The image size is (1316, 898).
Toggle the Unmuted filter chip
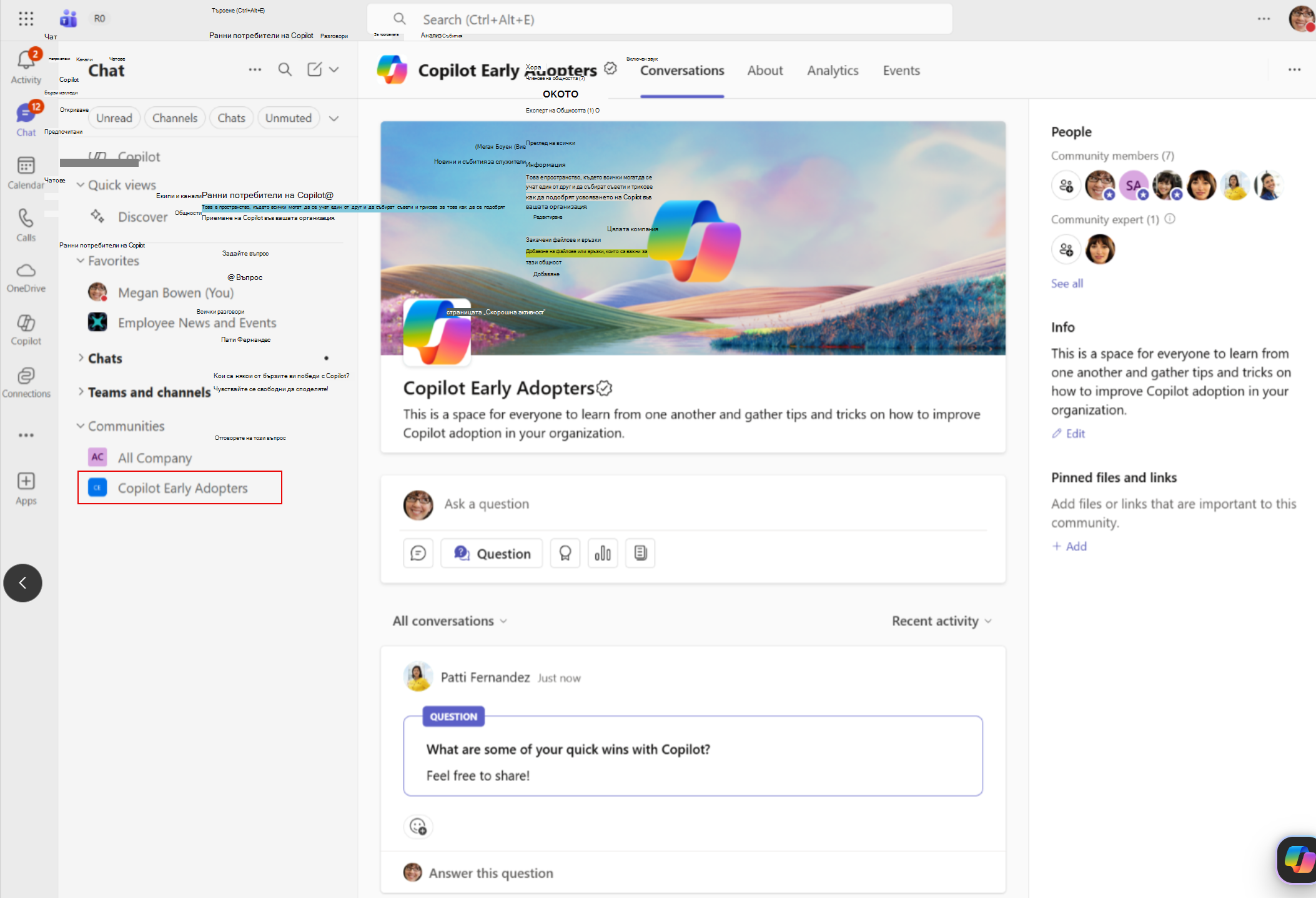[x=288, y=118]
